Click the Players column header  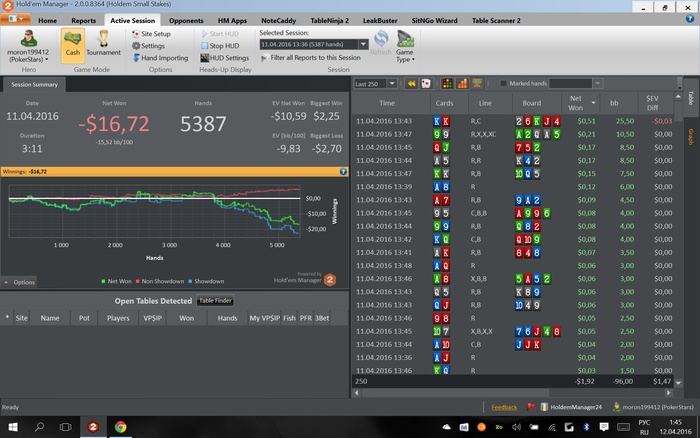pos(118,318)
